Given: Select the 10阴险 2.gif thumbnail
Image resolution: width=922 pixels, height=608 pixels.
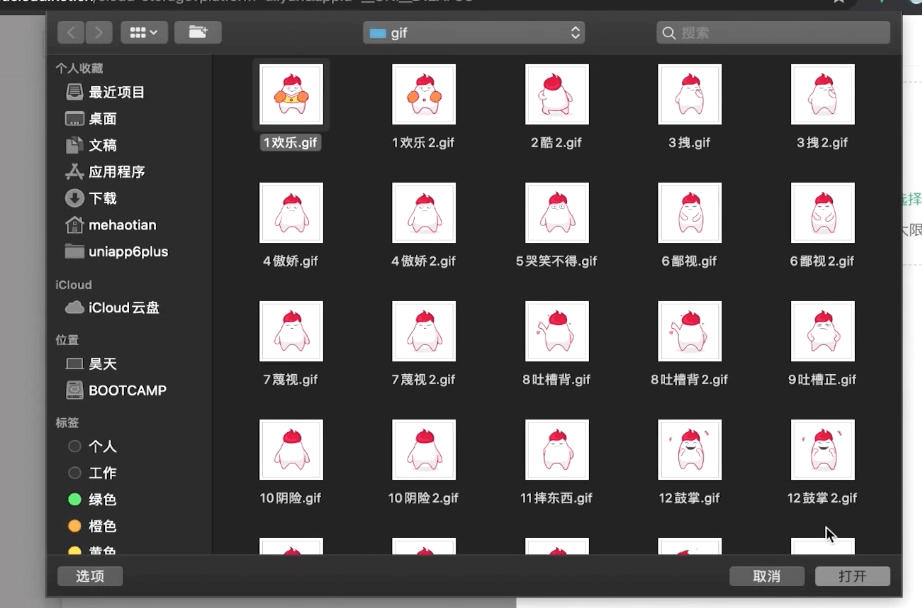Looking at the screenshot, I should pyautogui.click(x=424, y=450).
